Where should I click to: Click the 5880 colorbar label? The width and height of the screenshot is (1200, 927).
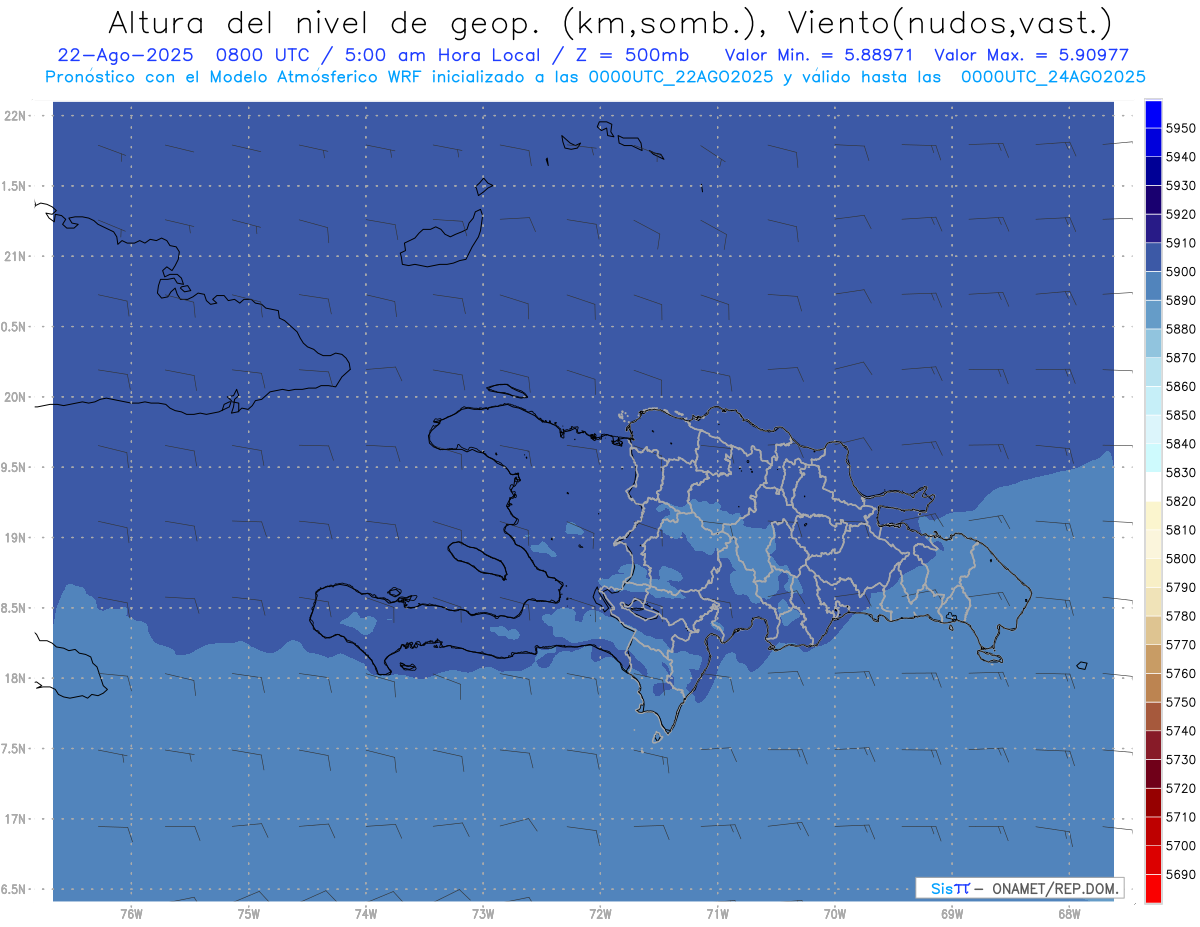click(1181, 329)
